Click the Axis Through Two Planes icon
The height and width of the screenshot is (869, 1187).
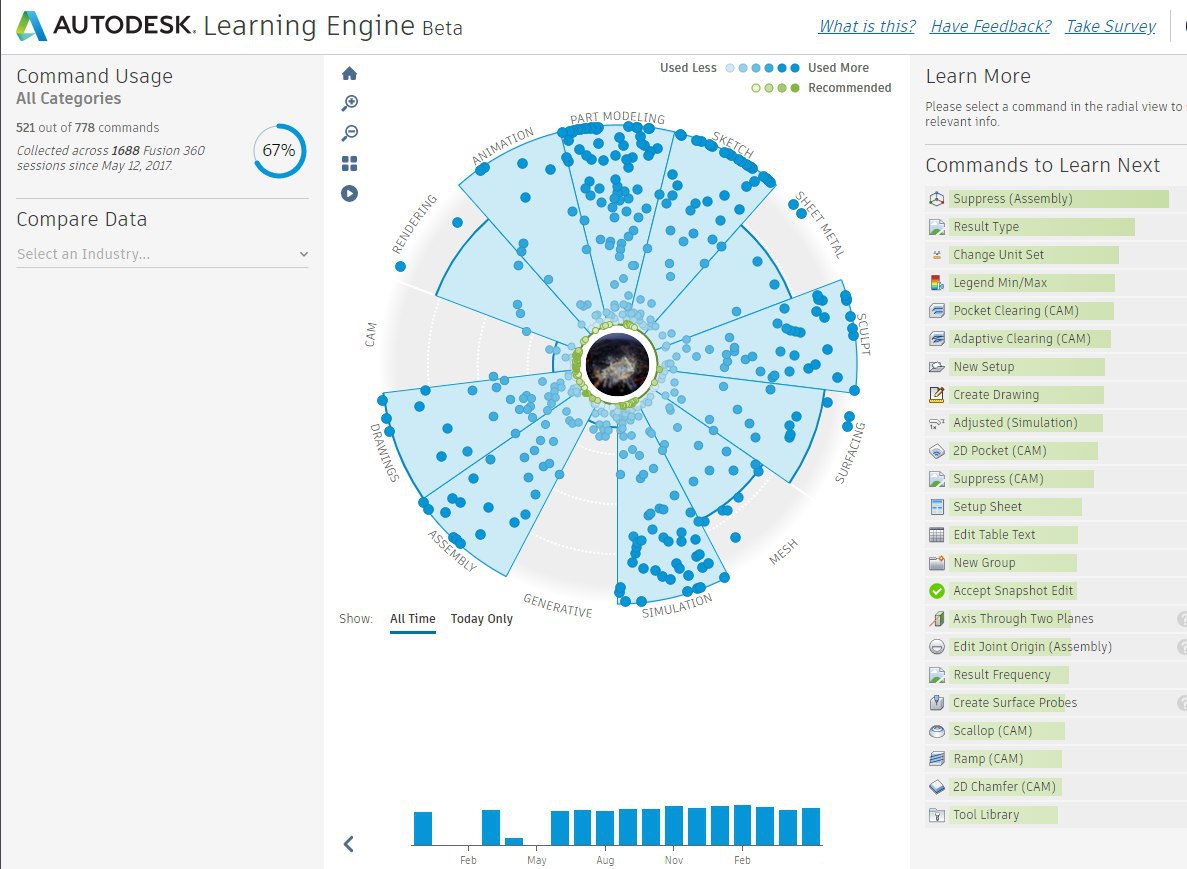pyautogui.click(x=936, y=619)
